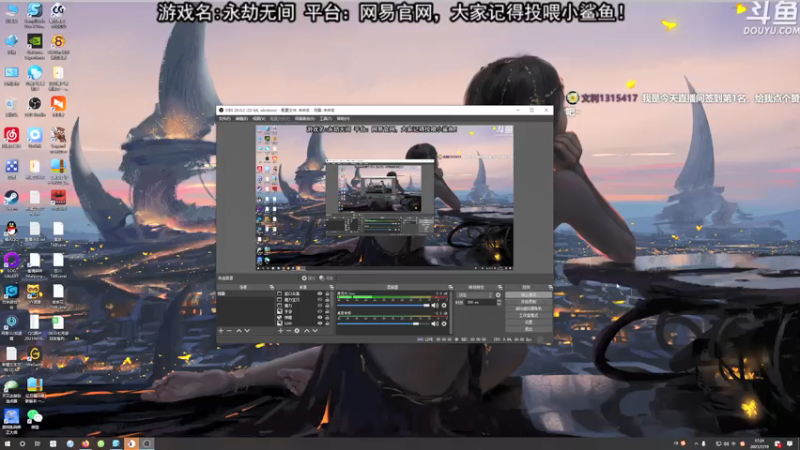Open 设置 from the Controls panel
Screen dimensions: 800x450
528,322
